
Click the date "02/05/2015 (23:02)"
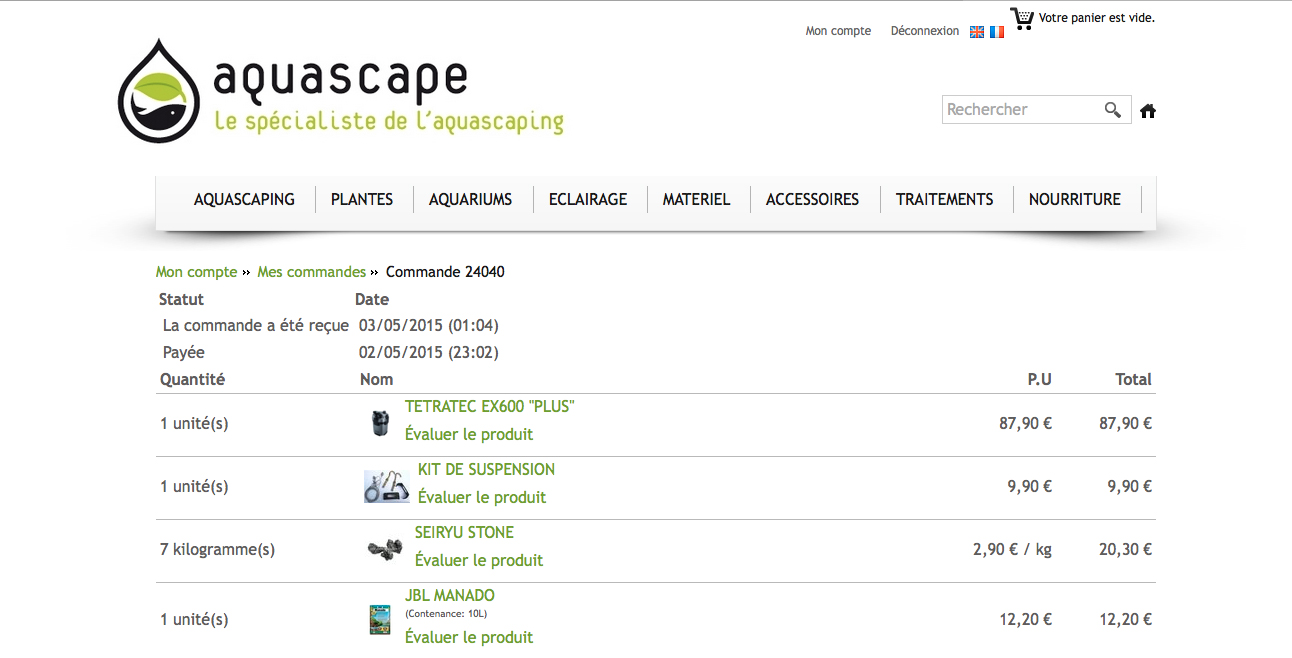point(429,353)
